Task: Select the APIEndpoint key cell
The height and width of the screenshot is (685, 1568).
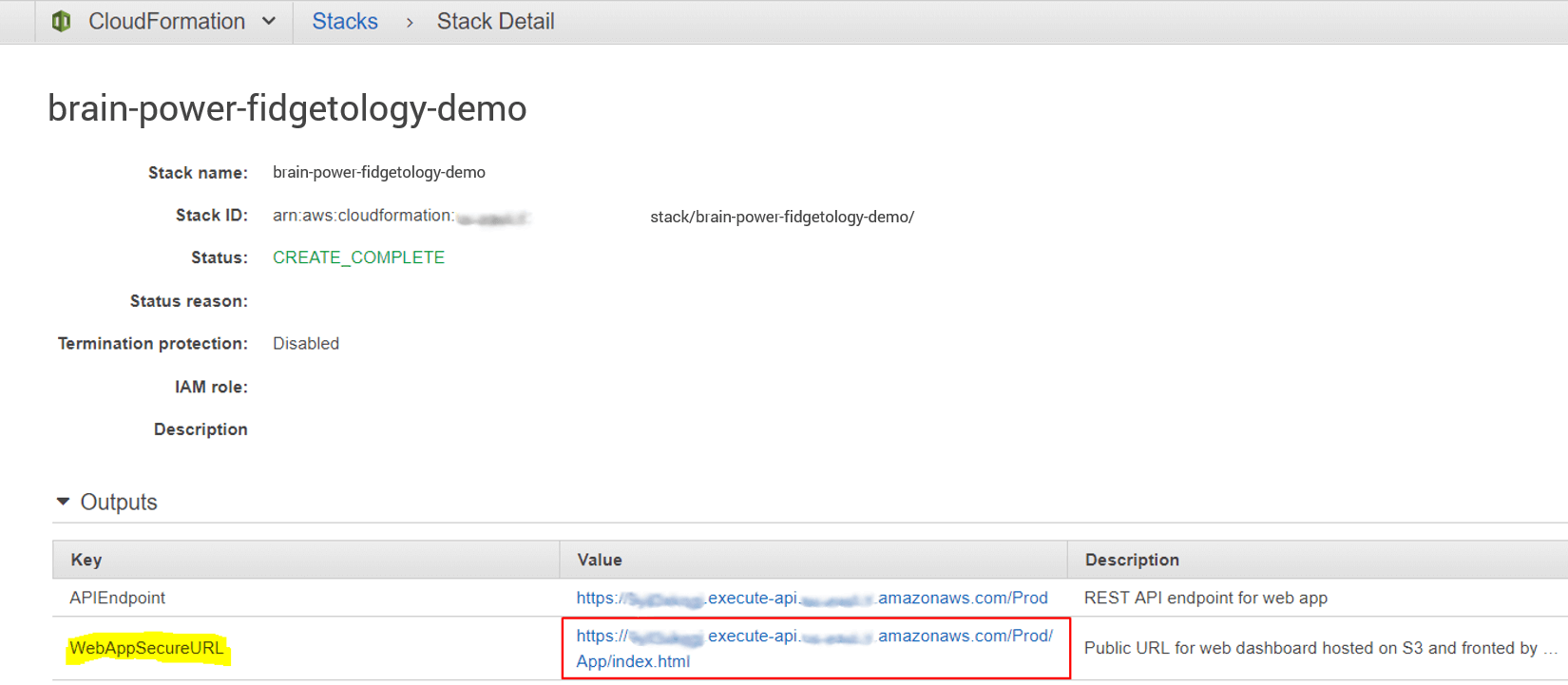Action: [118, 598]
